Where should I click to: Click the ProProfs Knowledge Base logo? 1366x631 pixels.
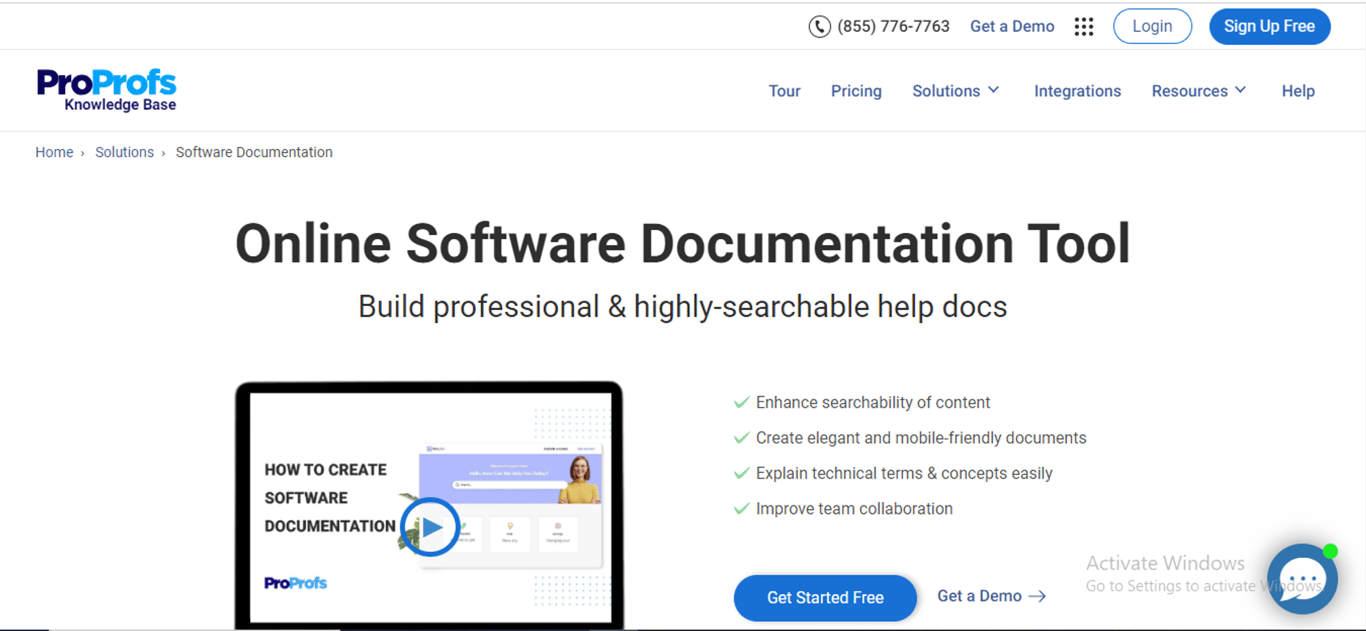107,90
